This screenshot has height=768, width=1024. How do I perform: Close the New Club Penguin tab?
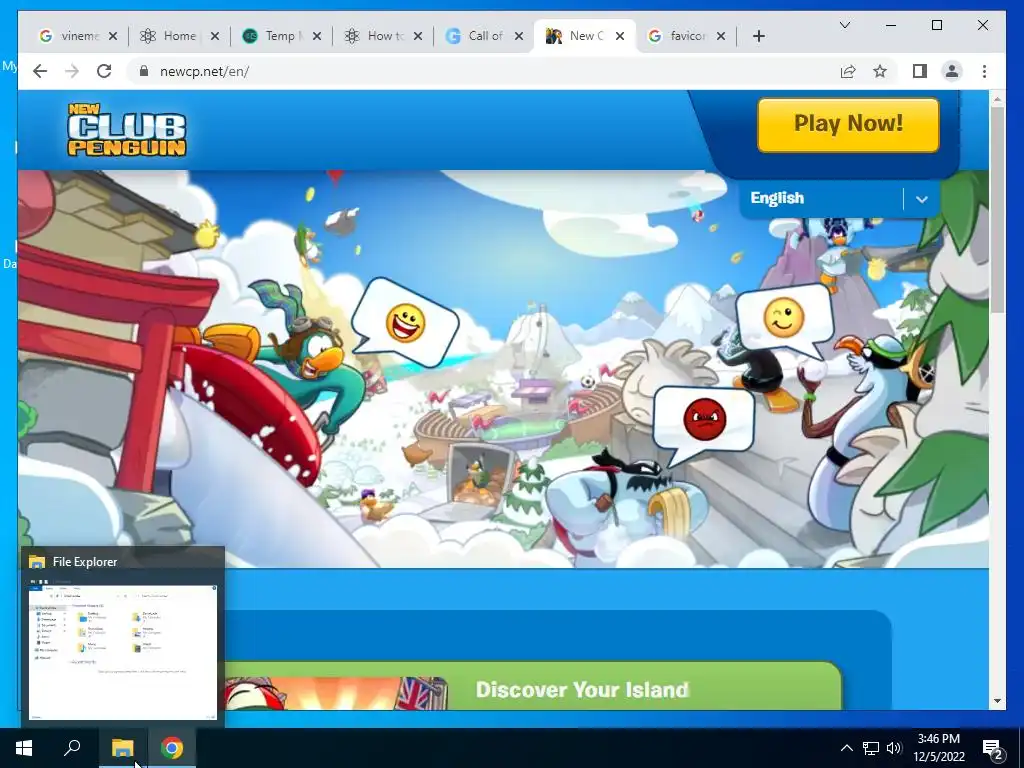[620, 36]
